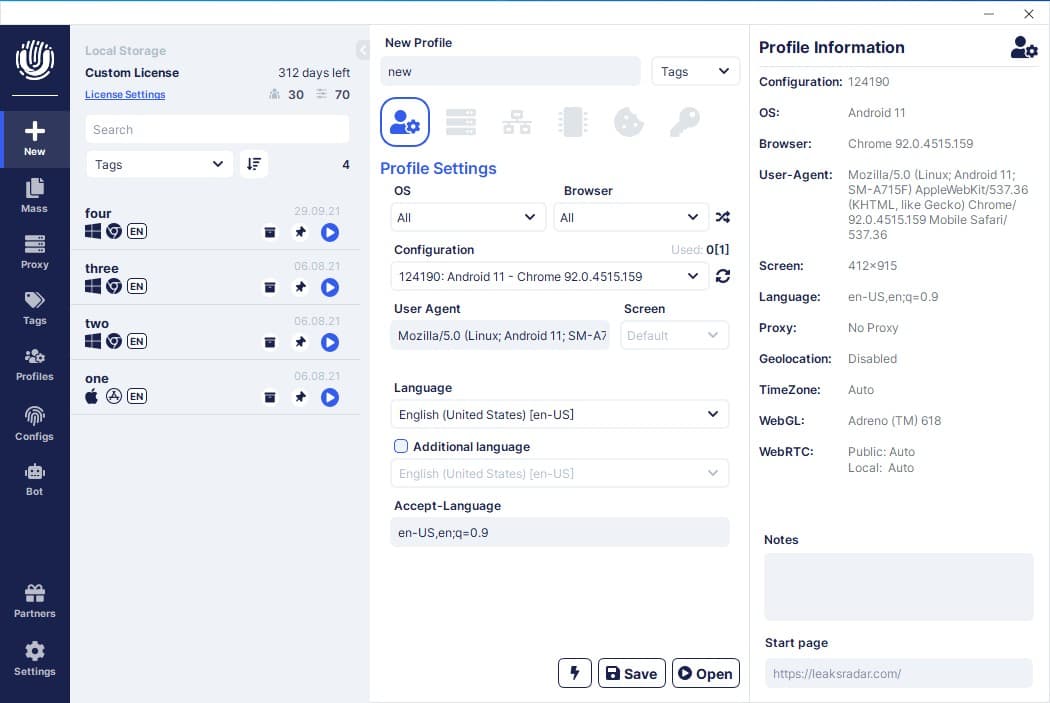Screen dimensions: 1050x703
Task: Refresh the configuration list icon
Action: 723,276
